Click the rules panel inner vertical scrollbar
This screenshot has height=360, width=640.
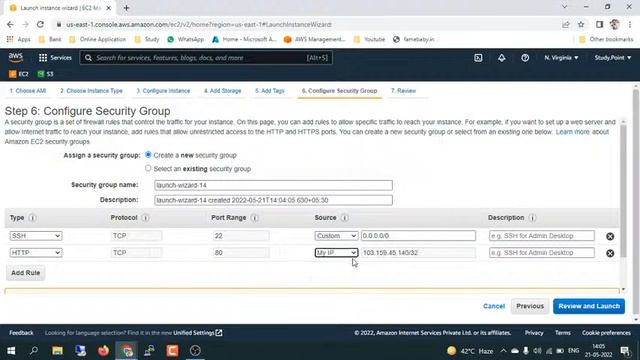click(623, 192)
